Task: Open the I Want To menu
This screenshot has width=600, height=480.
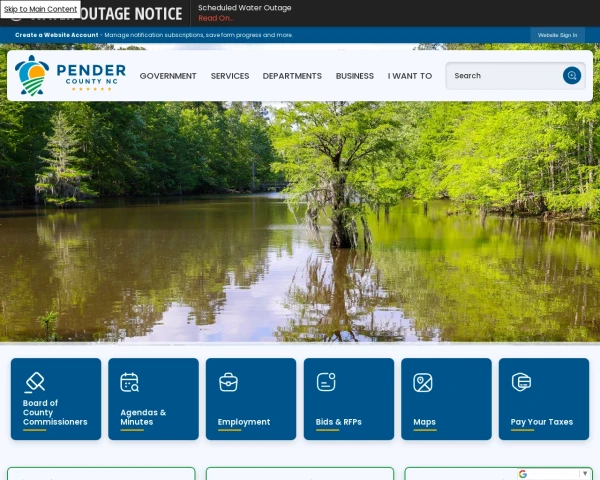Action: [410, 76]
